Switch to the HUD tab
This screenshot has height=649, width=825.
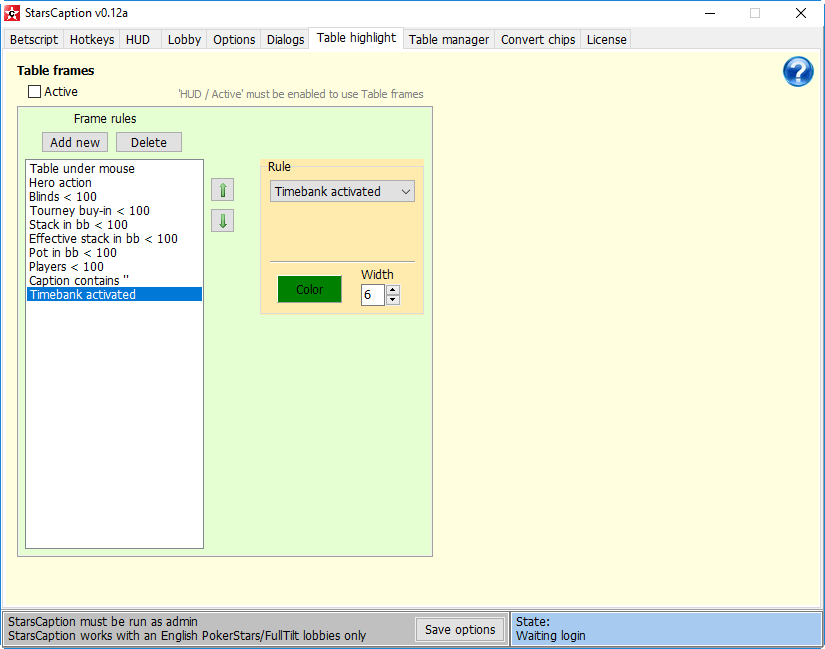(138, 39)
